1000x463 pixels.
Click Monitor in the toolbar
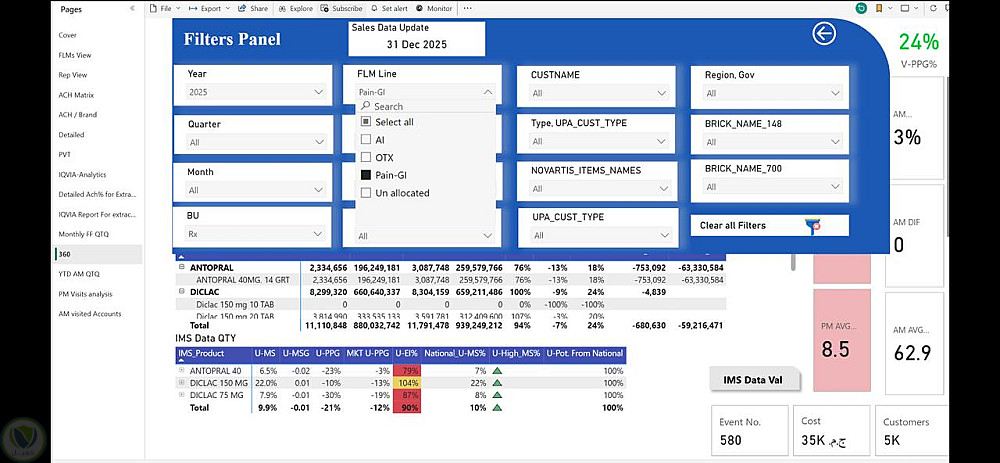434,8
